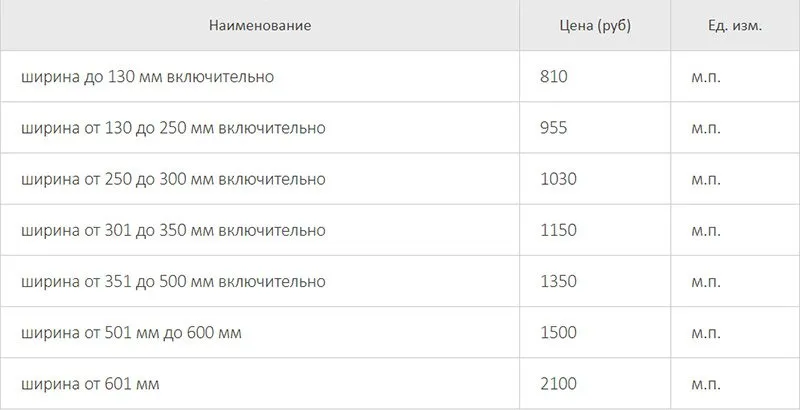Select row ширина до 130 мм включительно
Image resolution: width=800 pixels, height=410 pixels.
(x=400, y=76)
